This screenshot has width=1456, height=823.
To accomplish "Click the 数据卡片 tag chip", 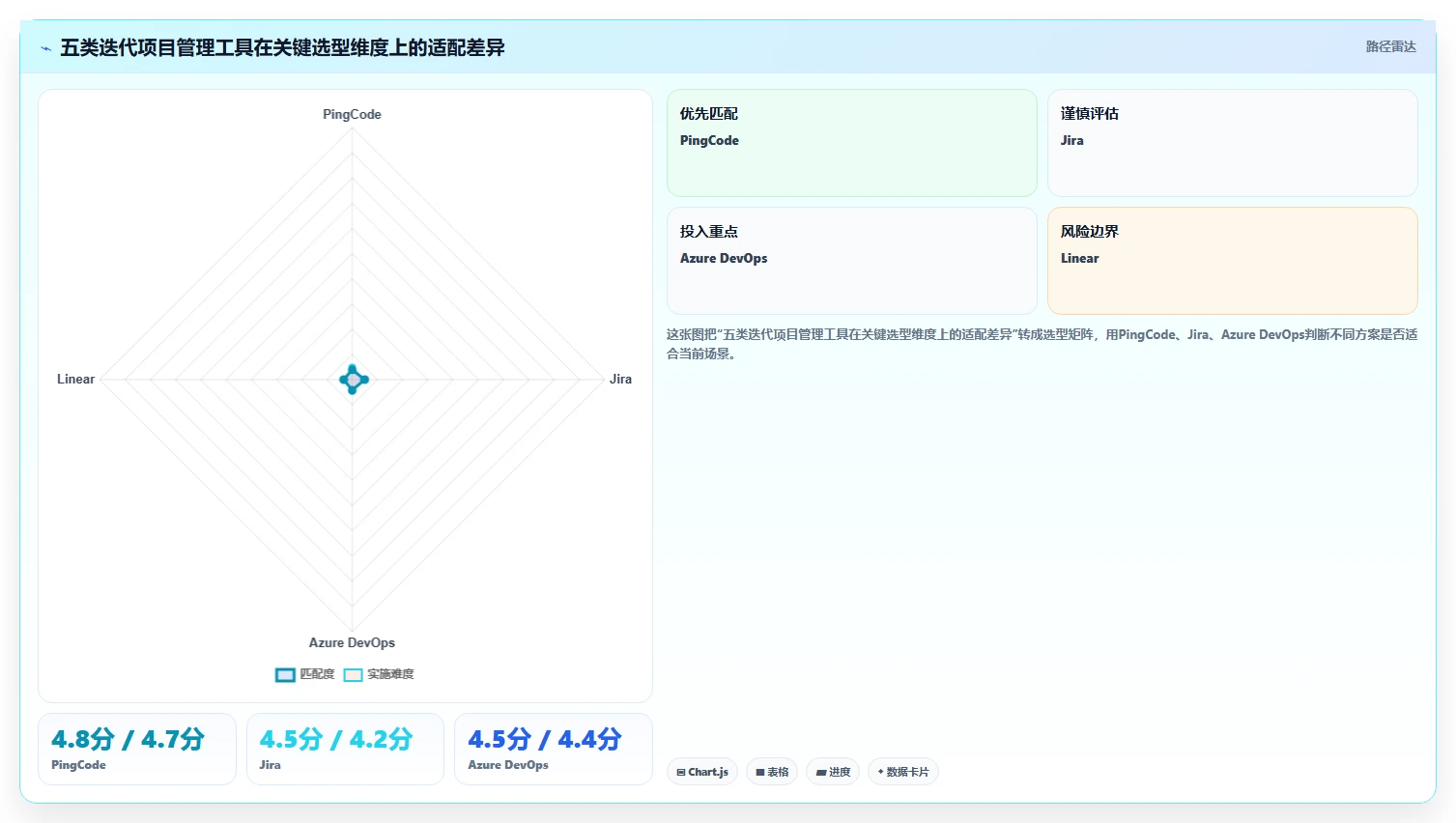I will click(x=903, y=772).
